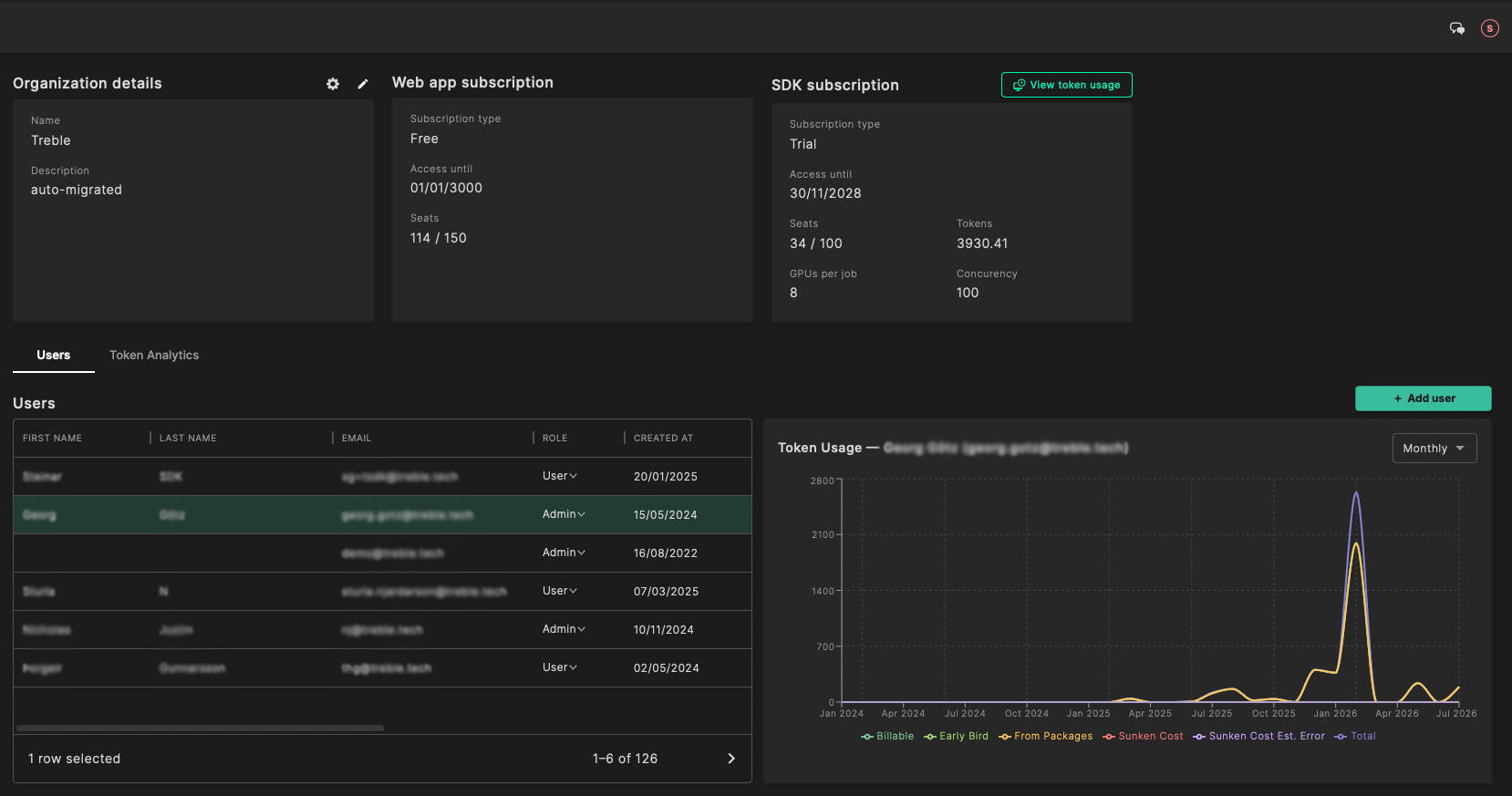
Task: Toggle Total series in chart legend
Action: point(1355,737)
